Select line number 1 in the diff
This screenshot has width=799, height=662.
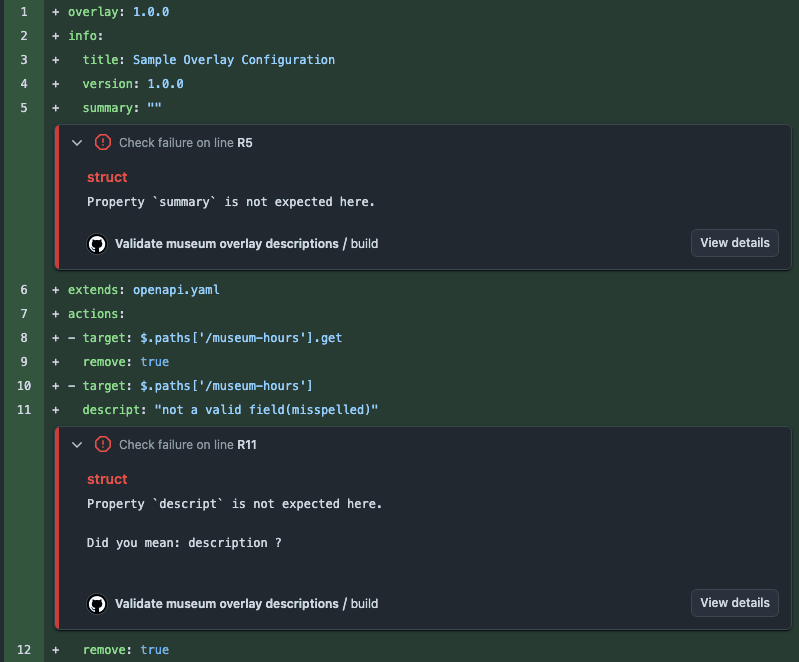tap(24, 12)
